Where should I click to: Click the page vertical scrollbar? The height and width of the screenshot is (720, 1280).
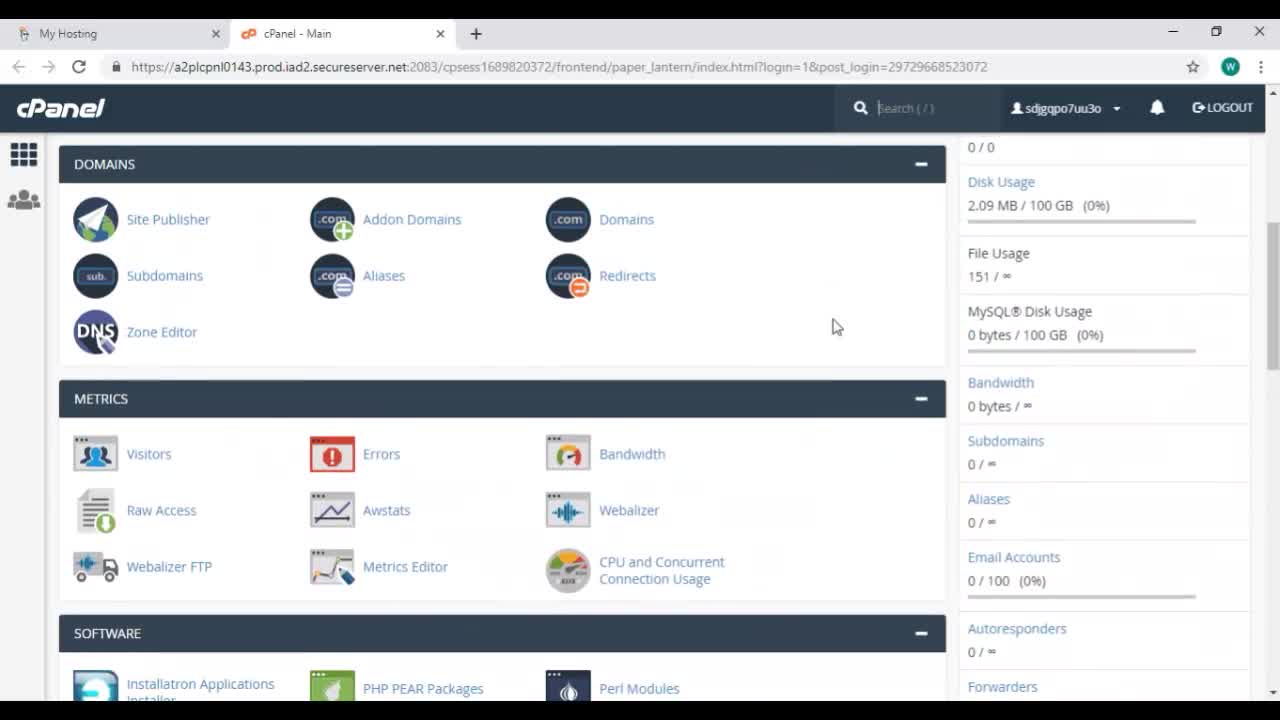pyautogui.click(x=1272, y=296)
